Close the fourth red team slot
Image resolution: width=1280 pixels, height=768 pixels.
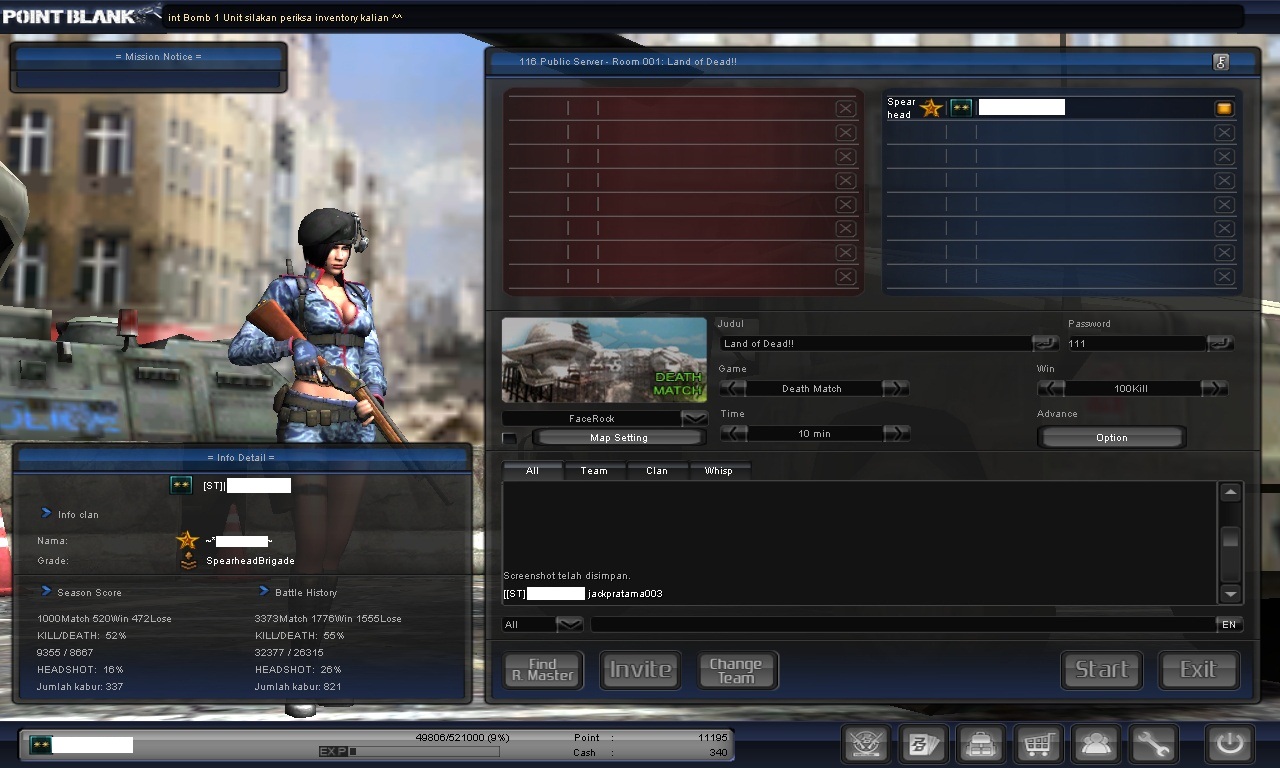(845, 180)
